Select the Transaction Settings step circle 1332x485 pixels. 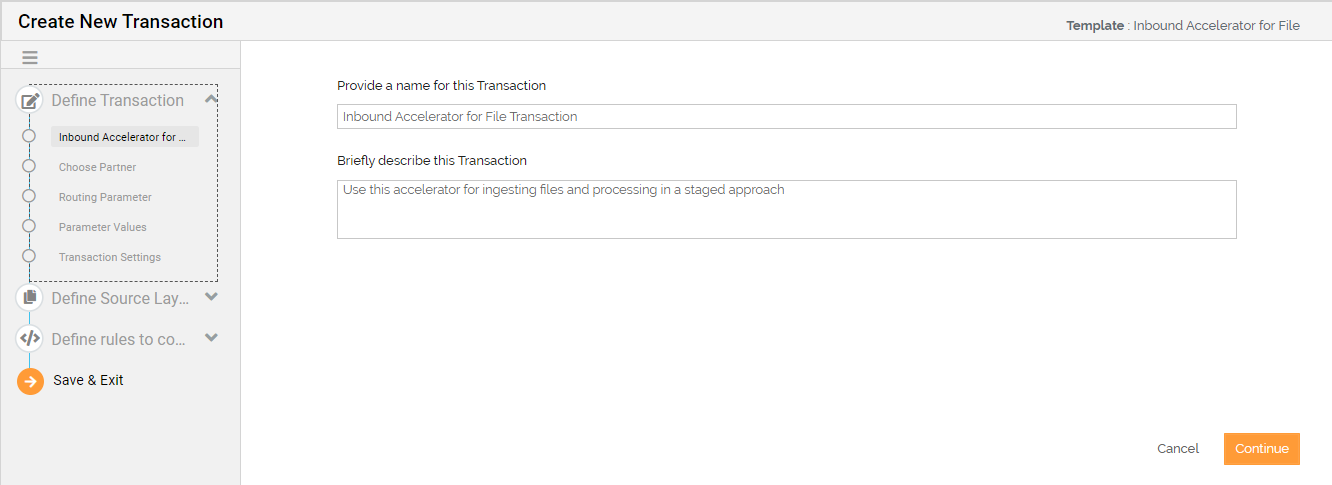point(29,256)
